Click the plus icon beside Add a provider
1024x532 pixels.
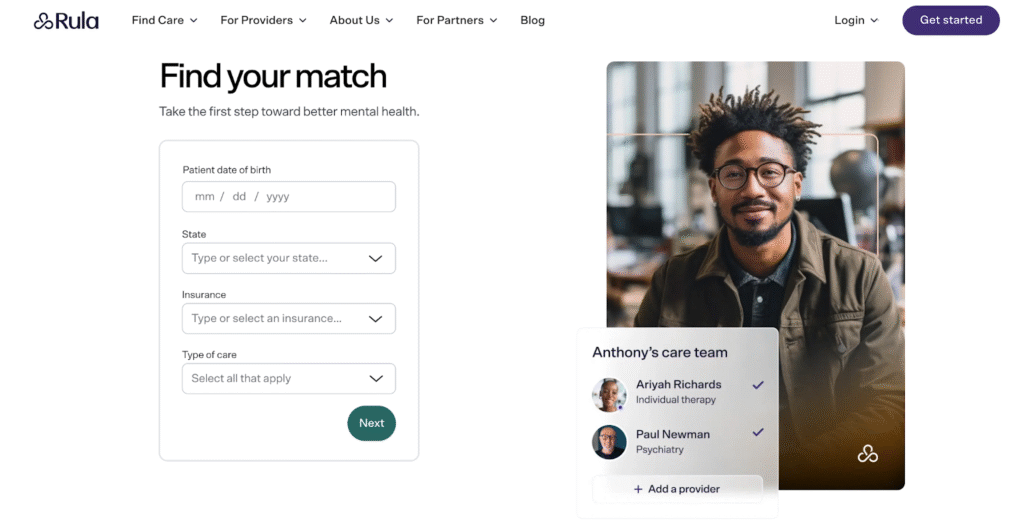(638, 489)
